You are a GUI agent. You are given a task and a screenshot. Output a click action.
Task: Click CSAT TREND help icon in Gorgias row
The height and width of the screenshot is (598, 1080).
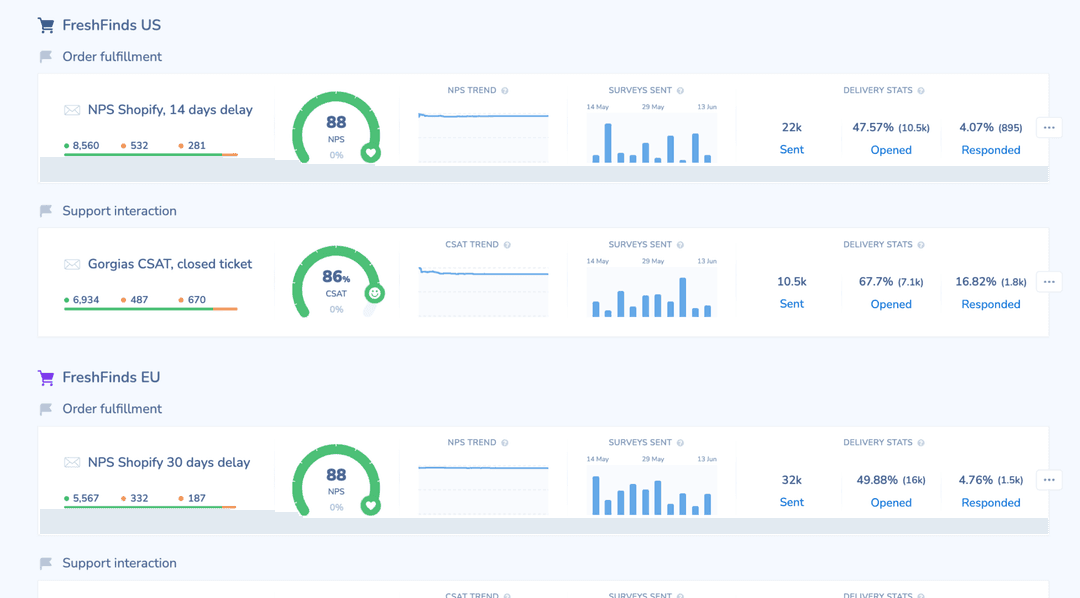point(508,245)
